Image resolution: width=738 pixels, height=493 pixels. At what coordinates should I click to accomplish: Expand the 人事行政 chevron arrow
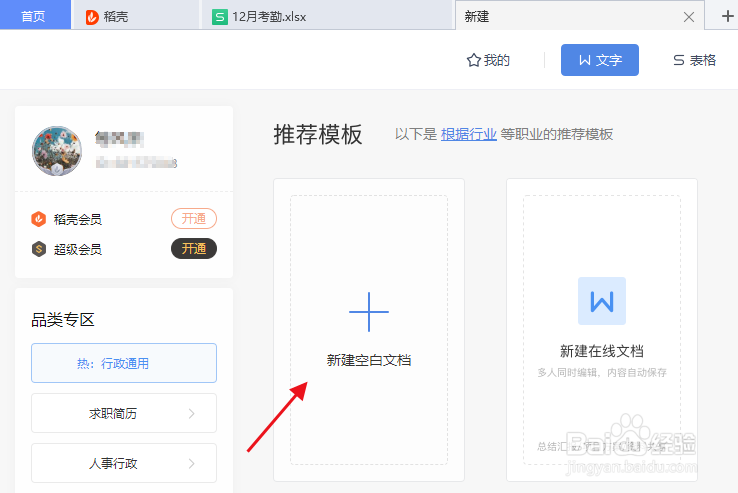coord(192,463)
